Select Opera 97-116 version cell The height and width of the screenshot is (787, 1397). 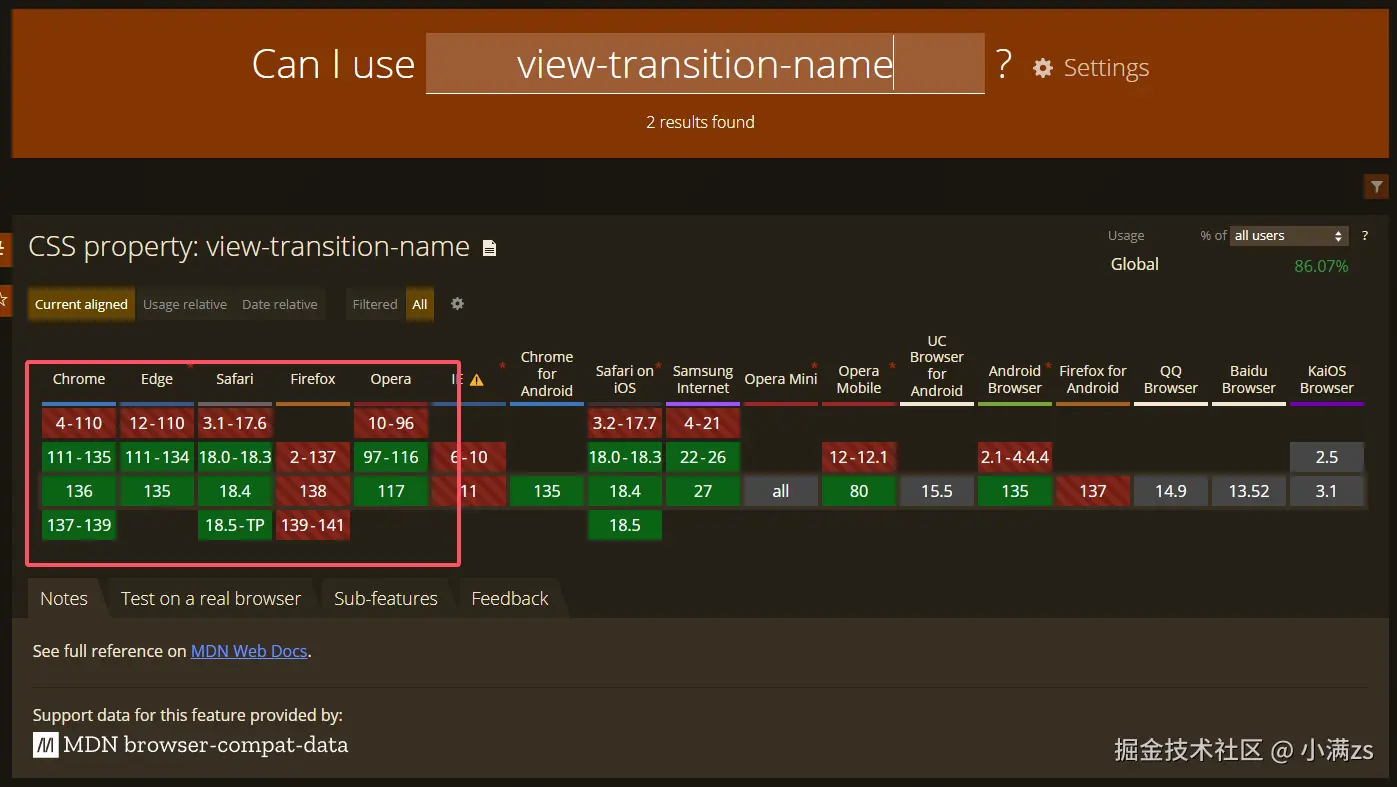coord(391,457)
